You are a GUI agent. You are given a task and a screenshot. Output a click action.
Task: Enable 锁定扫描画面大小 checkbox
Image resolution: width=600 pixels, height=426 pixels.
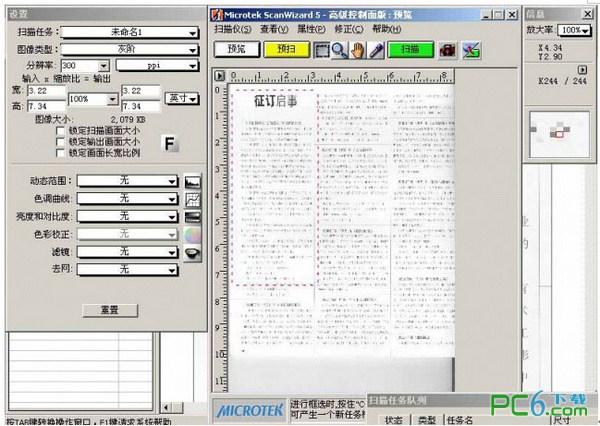click(61, 130)
